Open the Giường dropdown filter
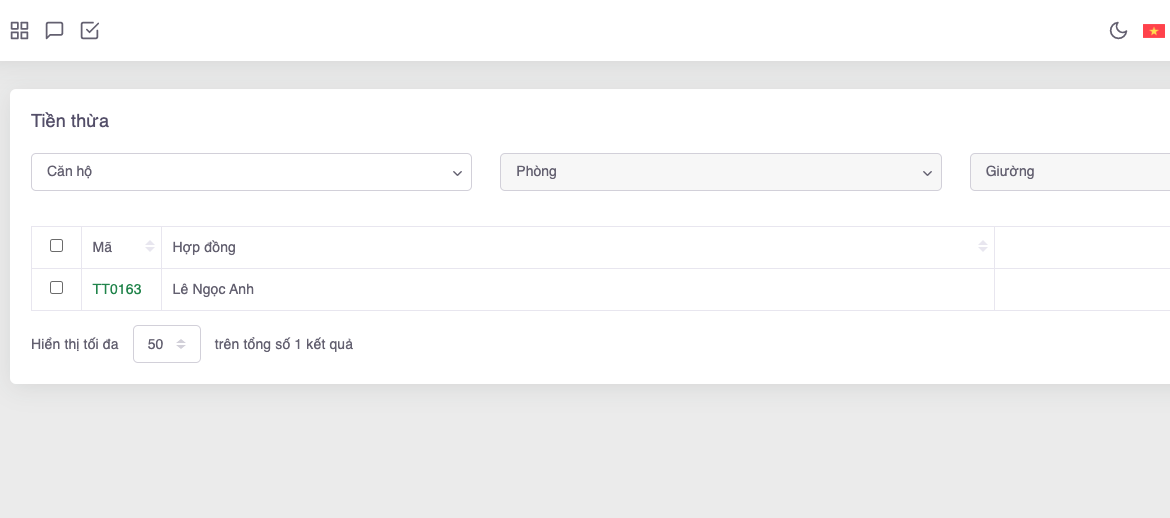1170x518 pixels. [1070, 172]
